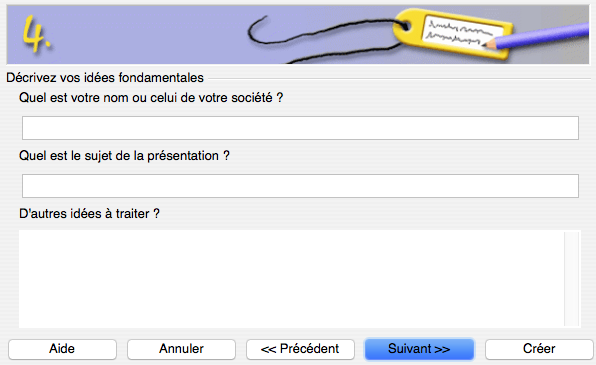Open help with the Aide button
Viewport: 596px width, 365px height.
tap(62, 349)
